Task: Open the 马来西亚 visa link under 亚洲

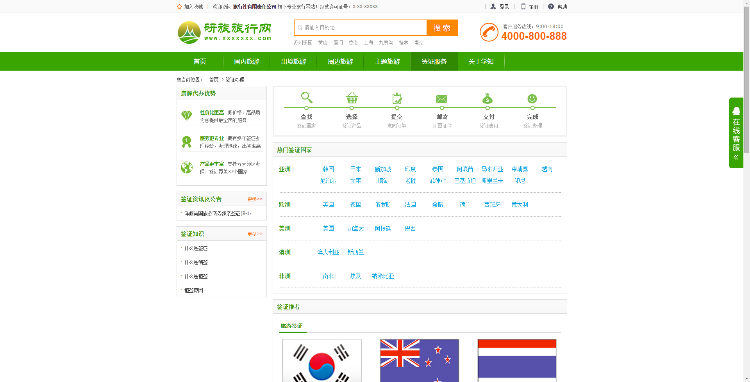Action: 492,169
